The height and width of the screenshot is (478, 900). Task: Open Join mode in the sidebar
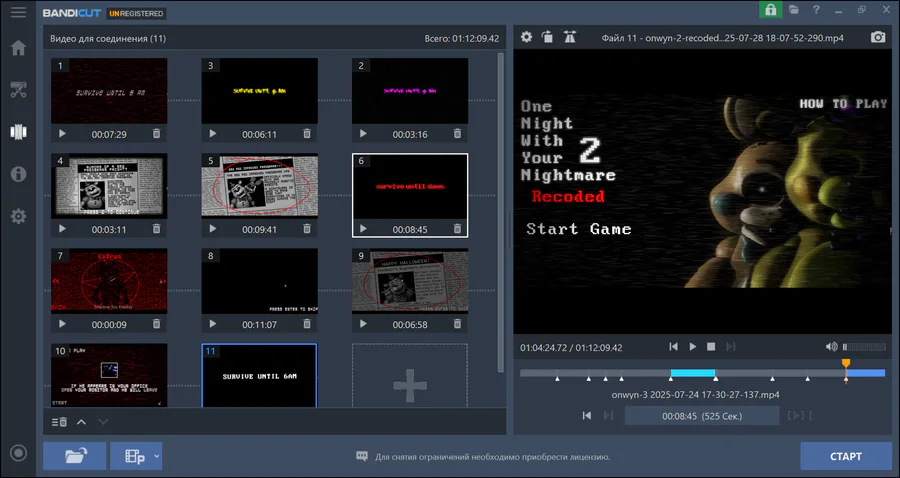[18, 132]
